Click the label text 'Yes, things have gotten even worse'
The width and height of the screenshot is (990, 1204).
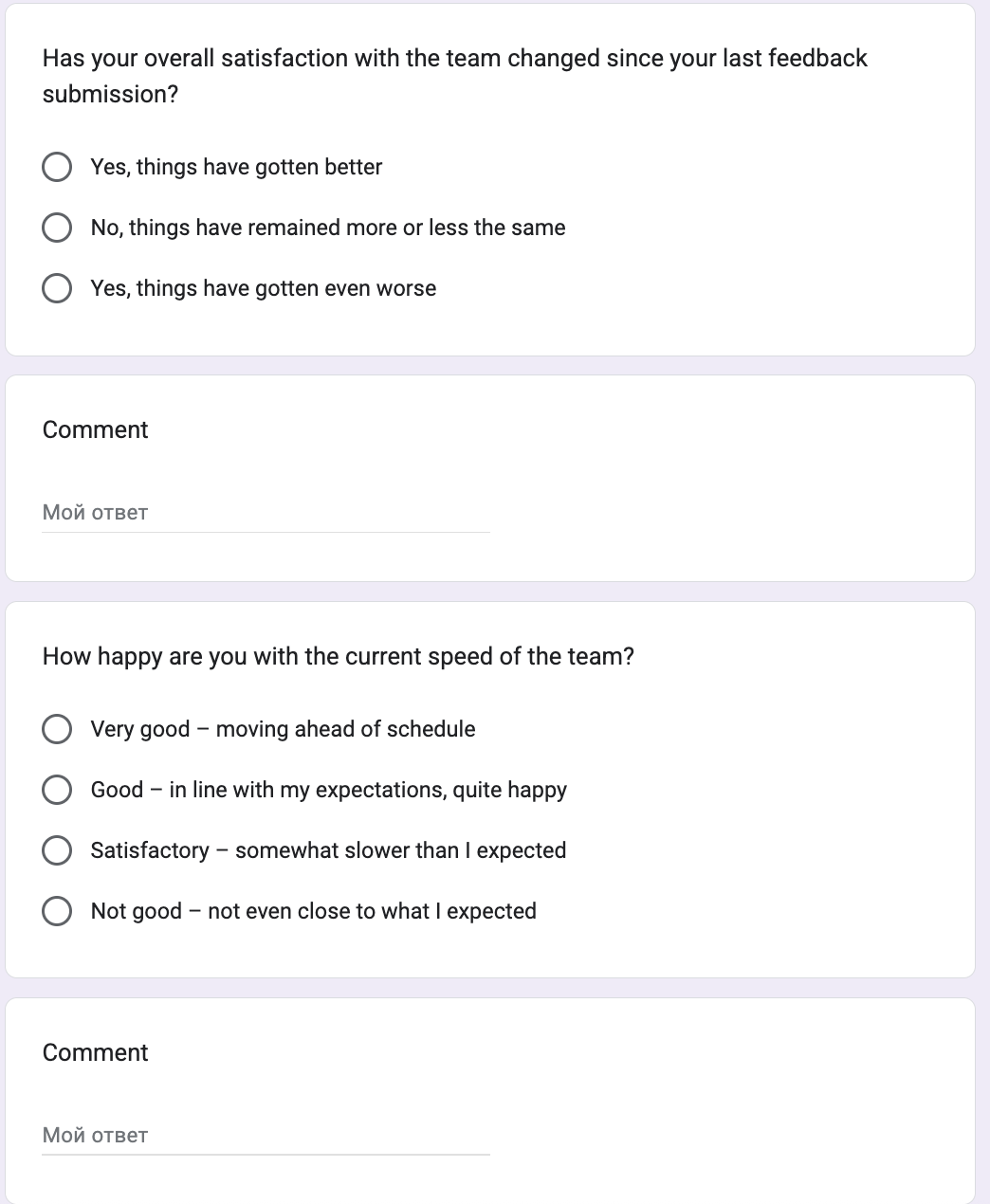click(264, 288)
